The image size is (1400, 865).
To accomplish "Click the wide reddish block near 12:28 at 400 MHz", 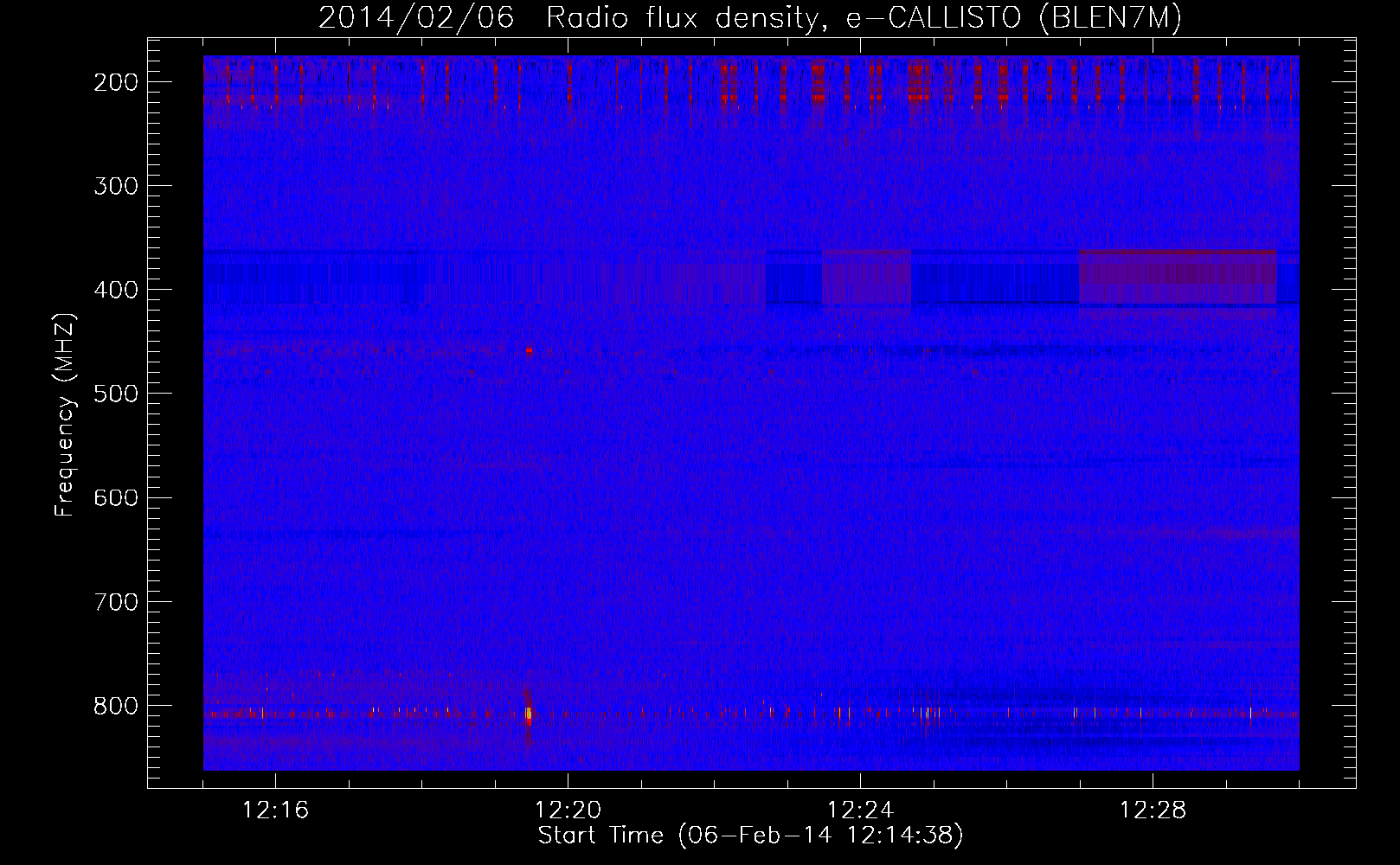I will (x=1178, y=278).
